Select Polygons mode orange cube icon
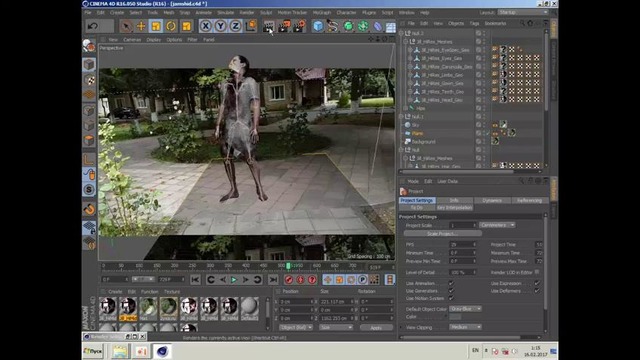The height and width of the screenshot is (360, 640). (x=89, y=140)
